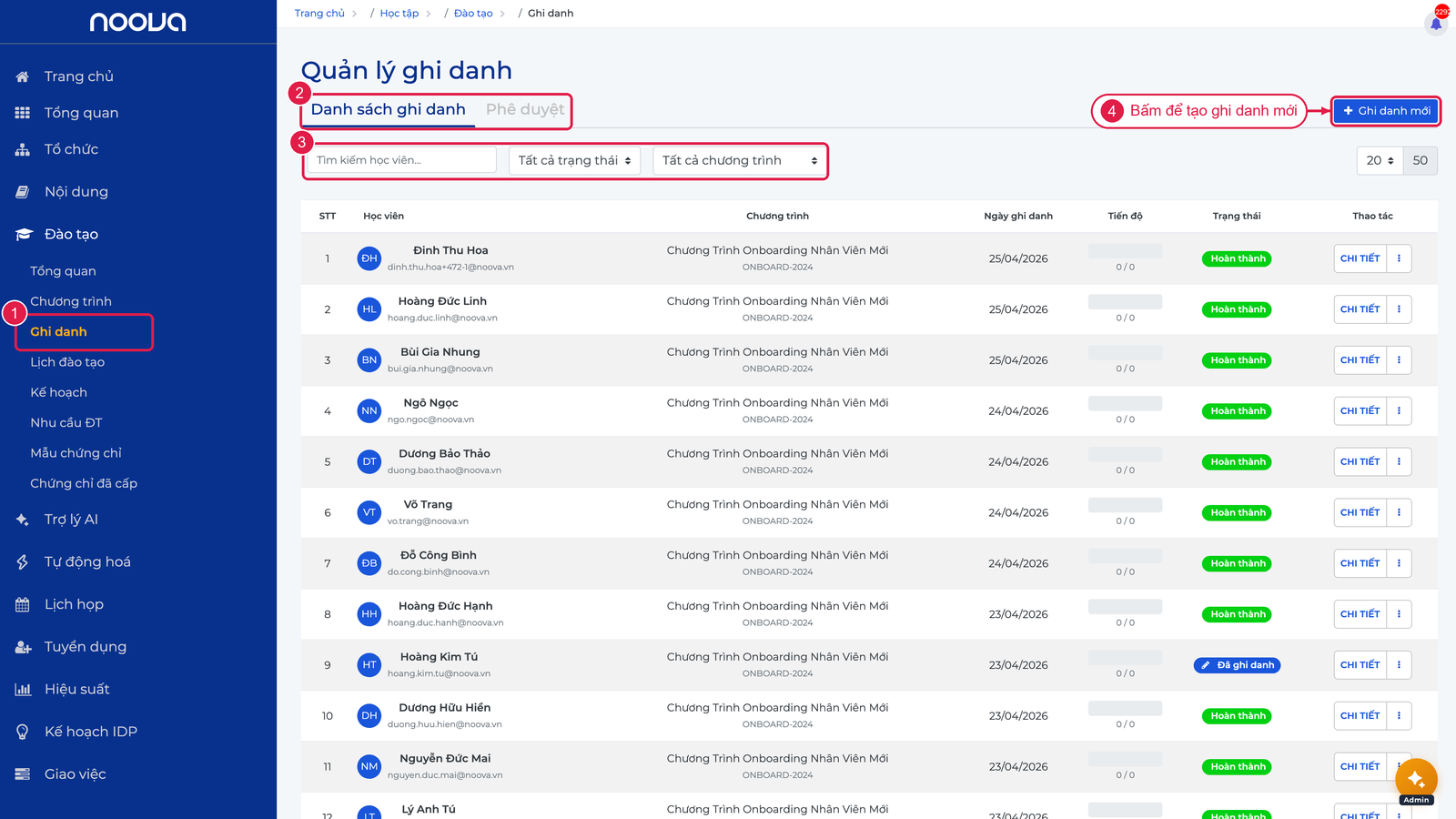
Task: Click the Tuyển dụng recruitment icon
Action: [x=23, y=647]
